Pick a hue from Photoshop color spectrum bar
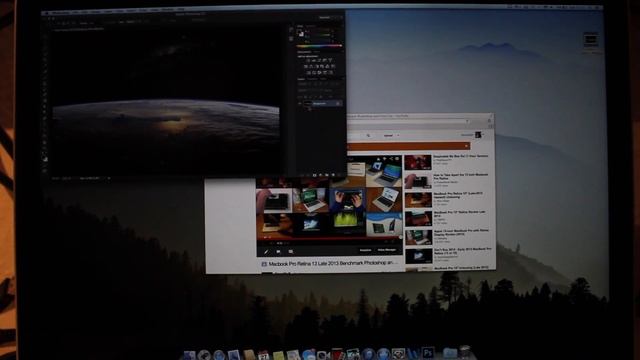This screenshot has width=640, height=360. 319,46
